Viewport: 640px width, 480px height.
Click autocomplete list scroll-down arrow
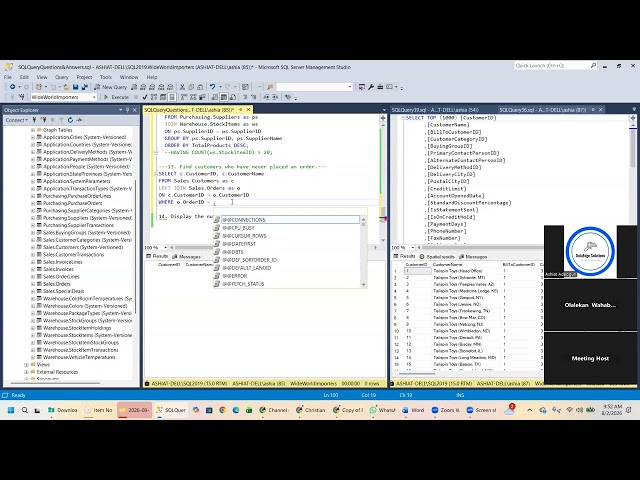[x=363, y=284]
